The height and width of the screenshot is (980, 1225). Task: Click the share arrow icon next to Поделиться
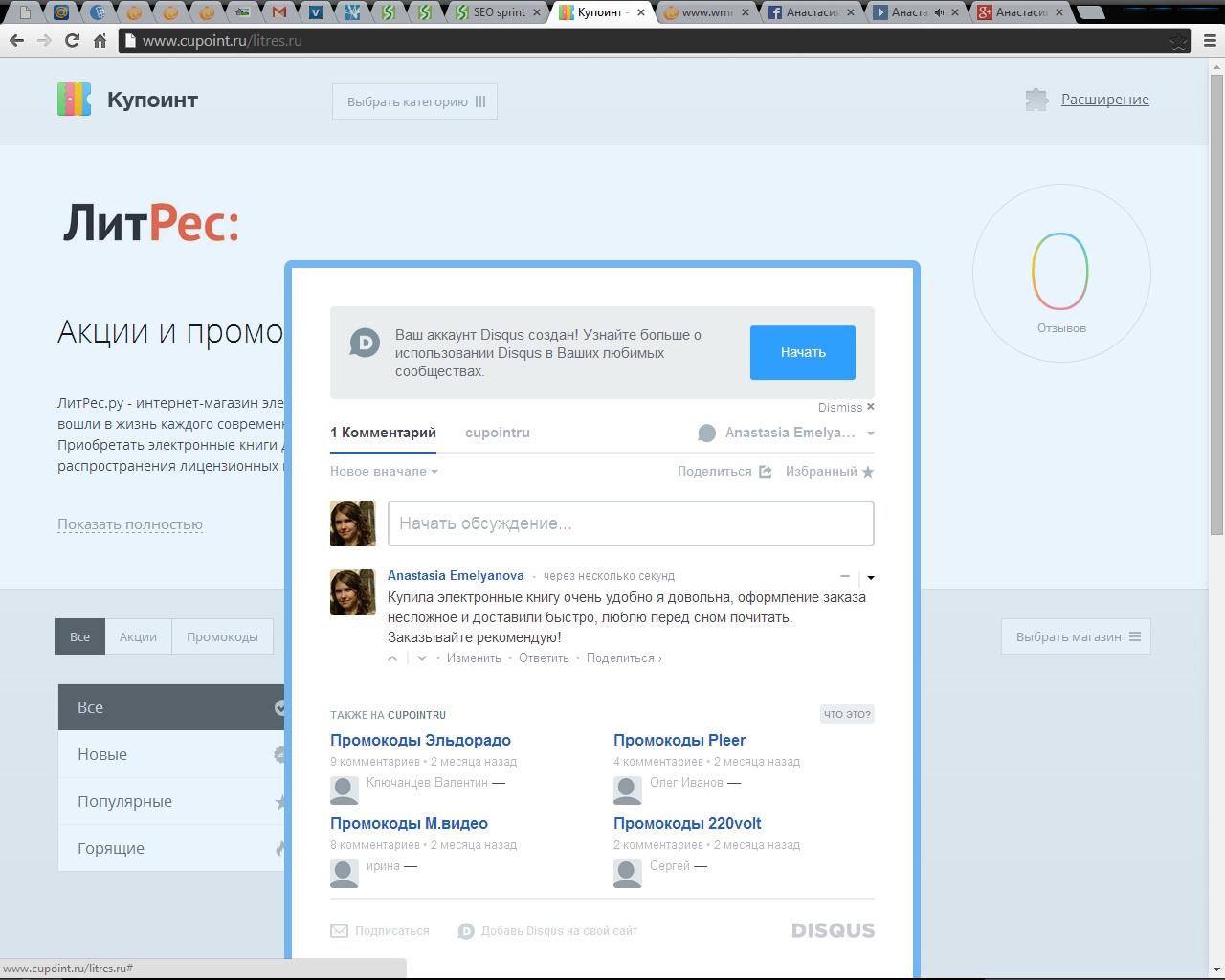coord(766,472)
